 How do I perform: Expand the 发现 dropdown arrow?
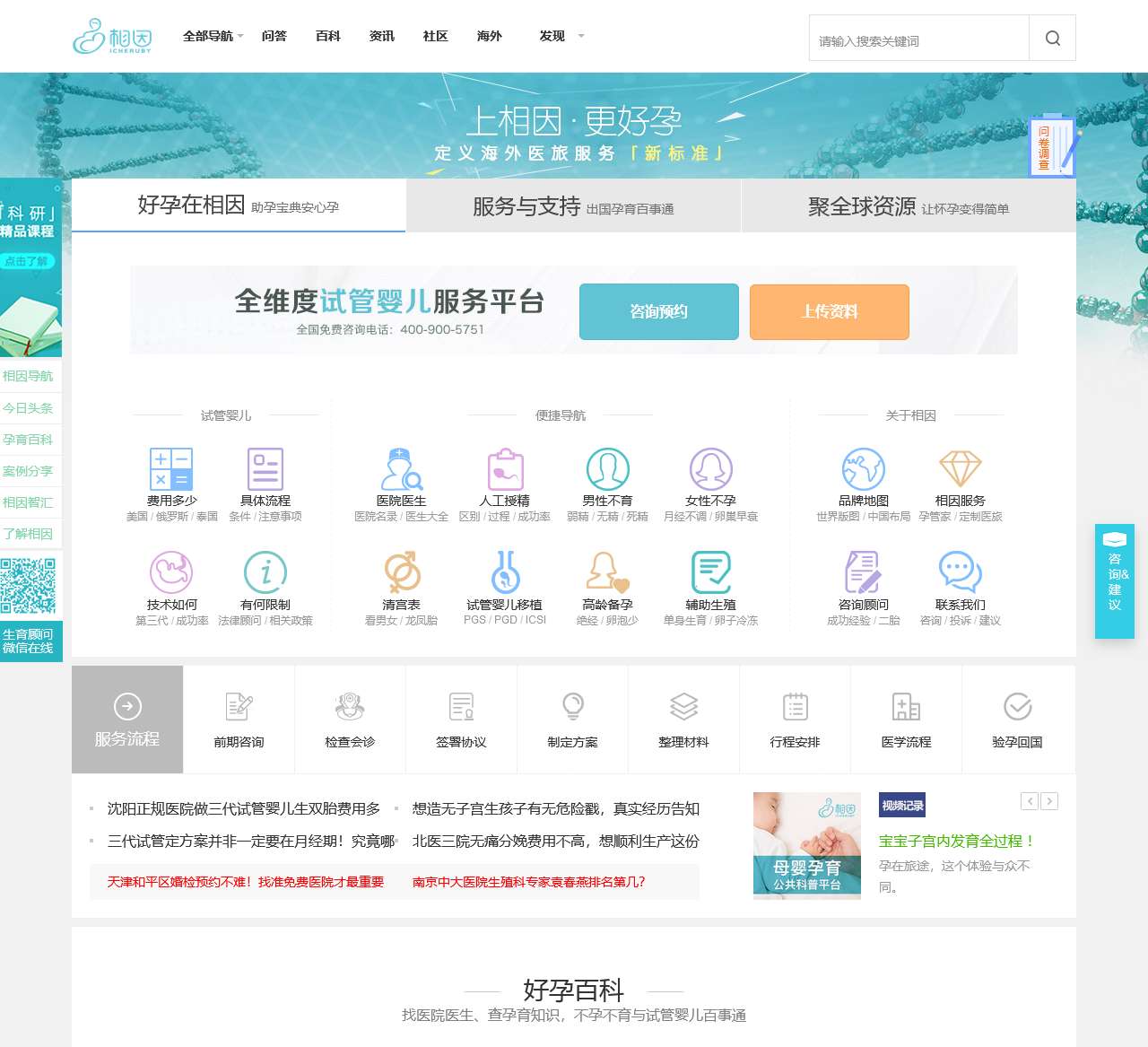click(581, 36)
